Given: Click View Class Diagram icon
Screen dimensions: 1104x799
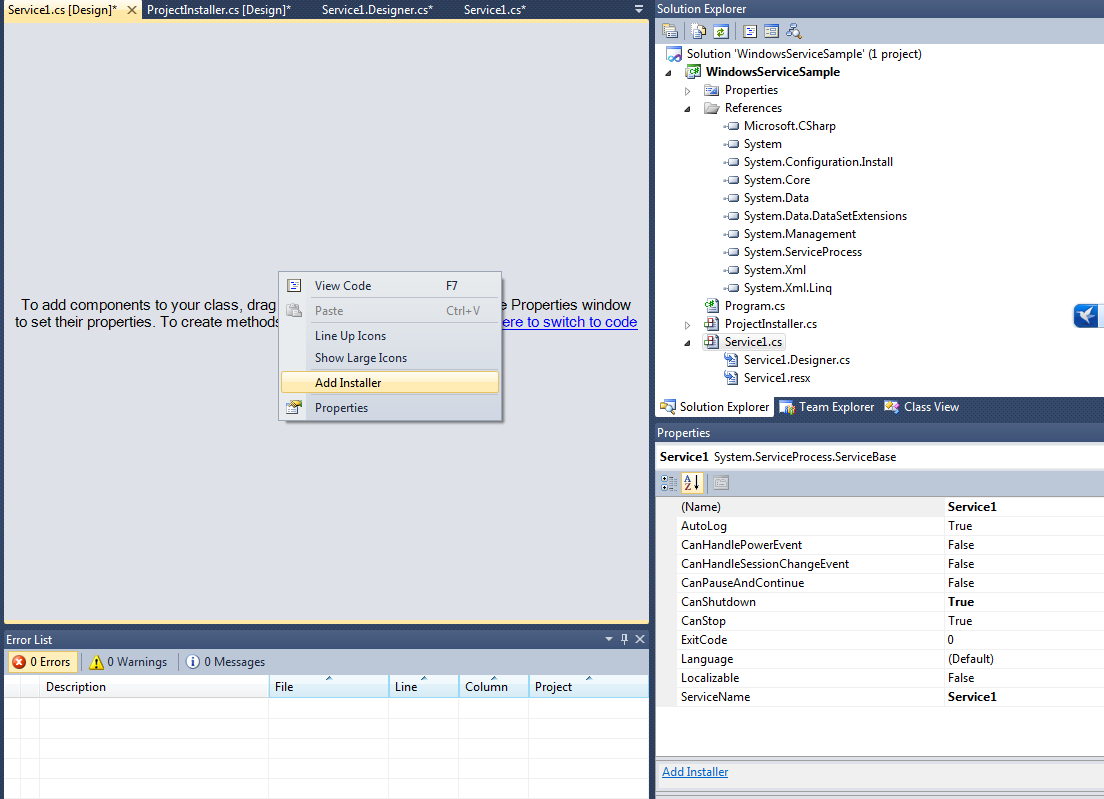Looking at the screenshot, I should [794, 31].
